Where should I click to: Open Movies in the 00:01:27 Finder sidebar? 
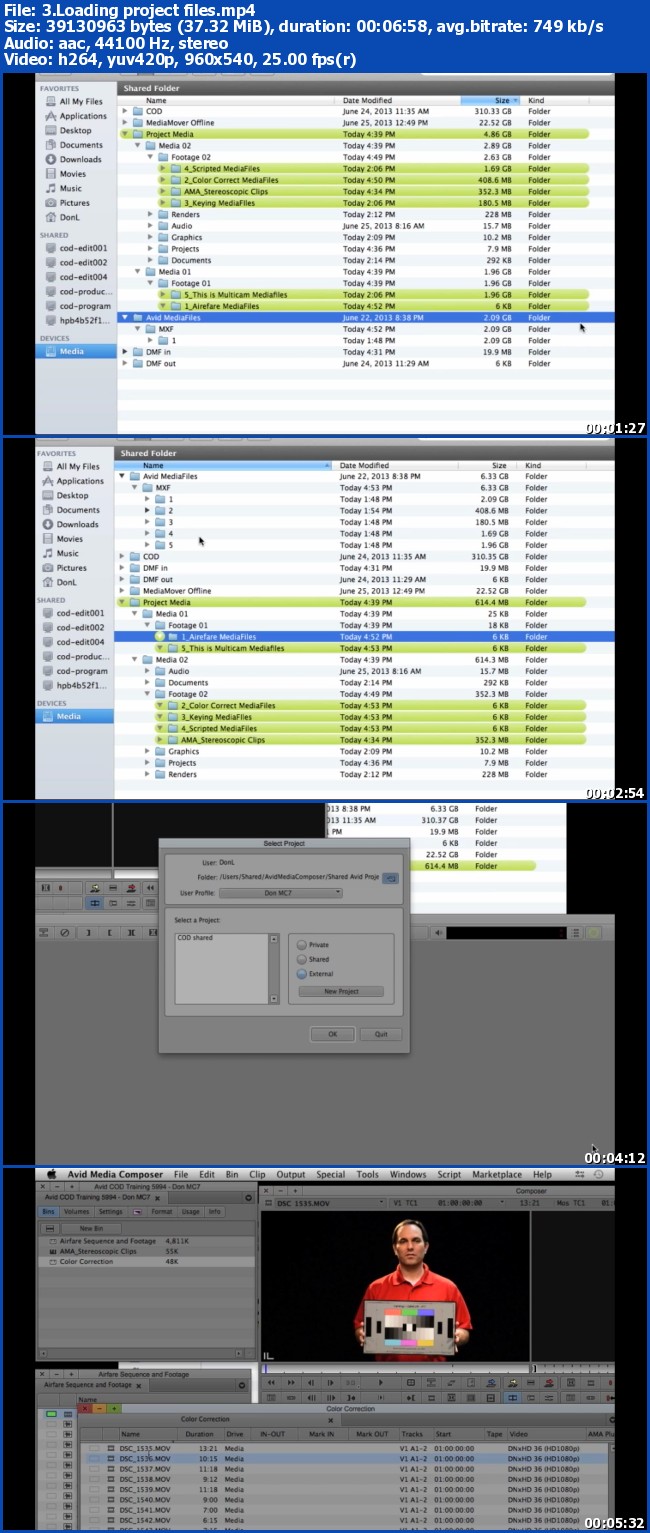point(65,174)
